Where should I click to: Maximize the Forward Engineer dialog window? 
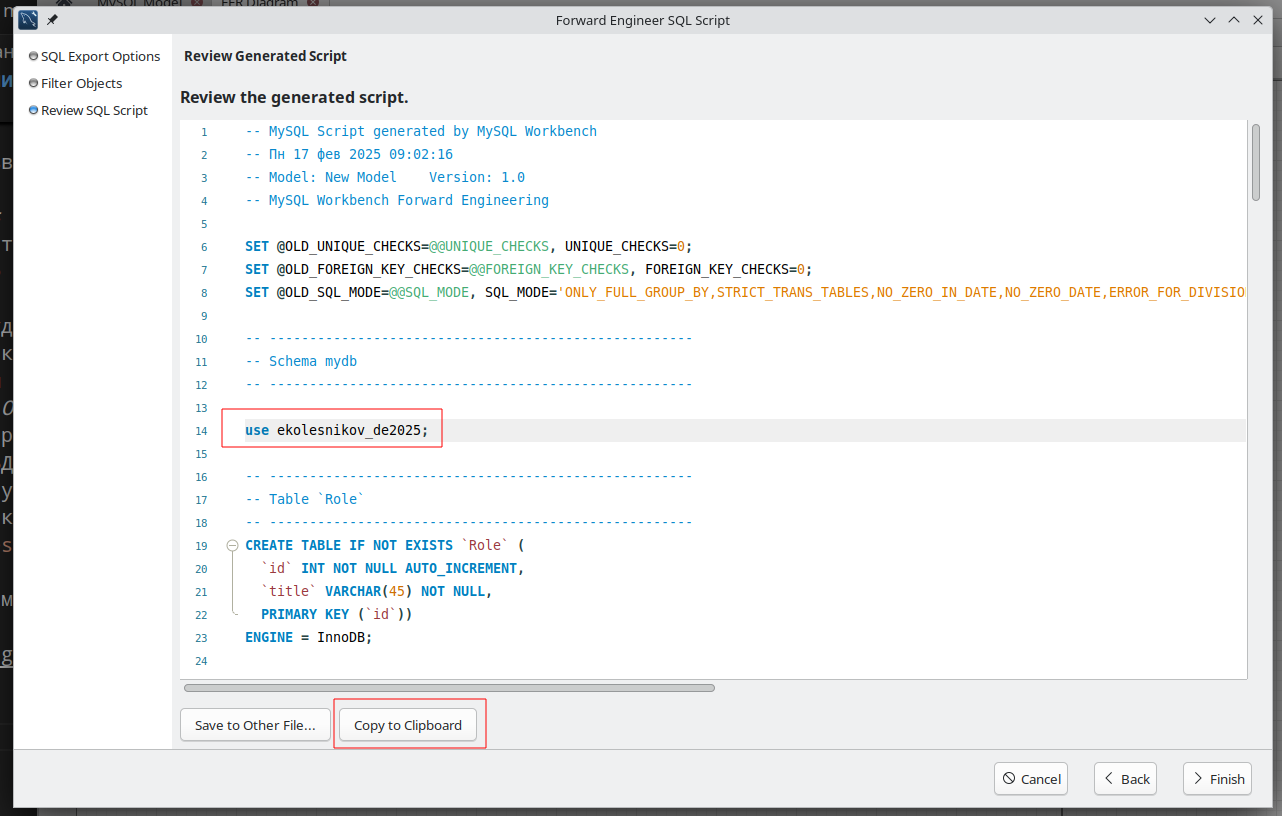pos(1234,20)
